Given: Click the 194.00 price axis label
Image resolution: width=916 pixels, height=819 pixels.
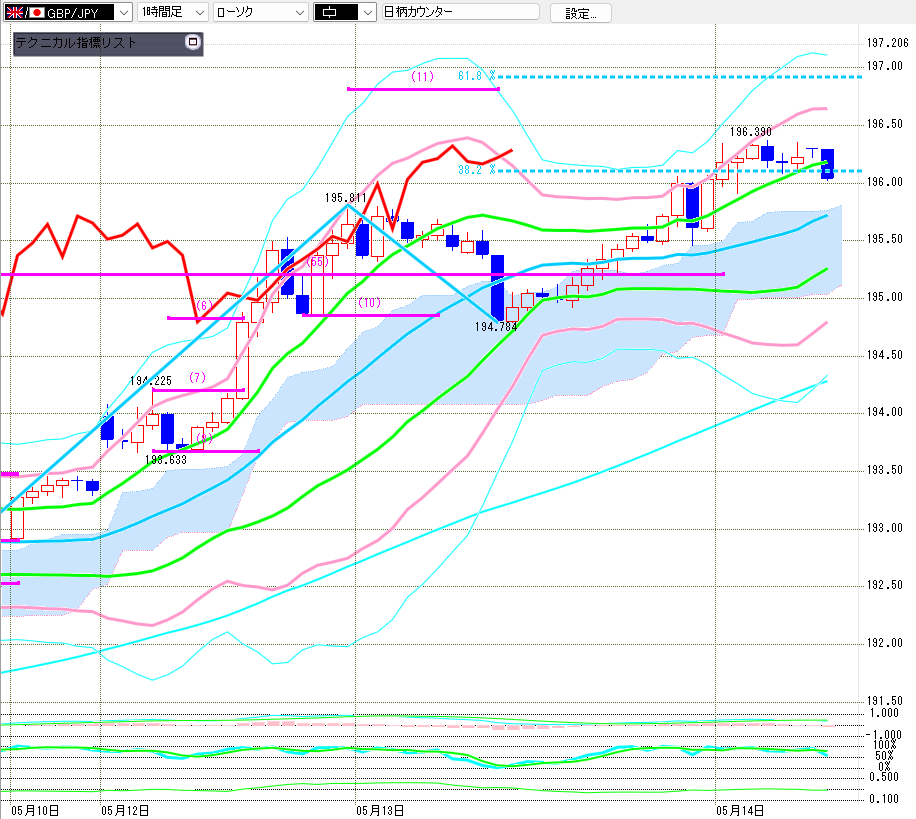Looking at the screenshot, I should pos(884,412).
